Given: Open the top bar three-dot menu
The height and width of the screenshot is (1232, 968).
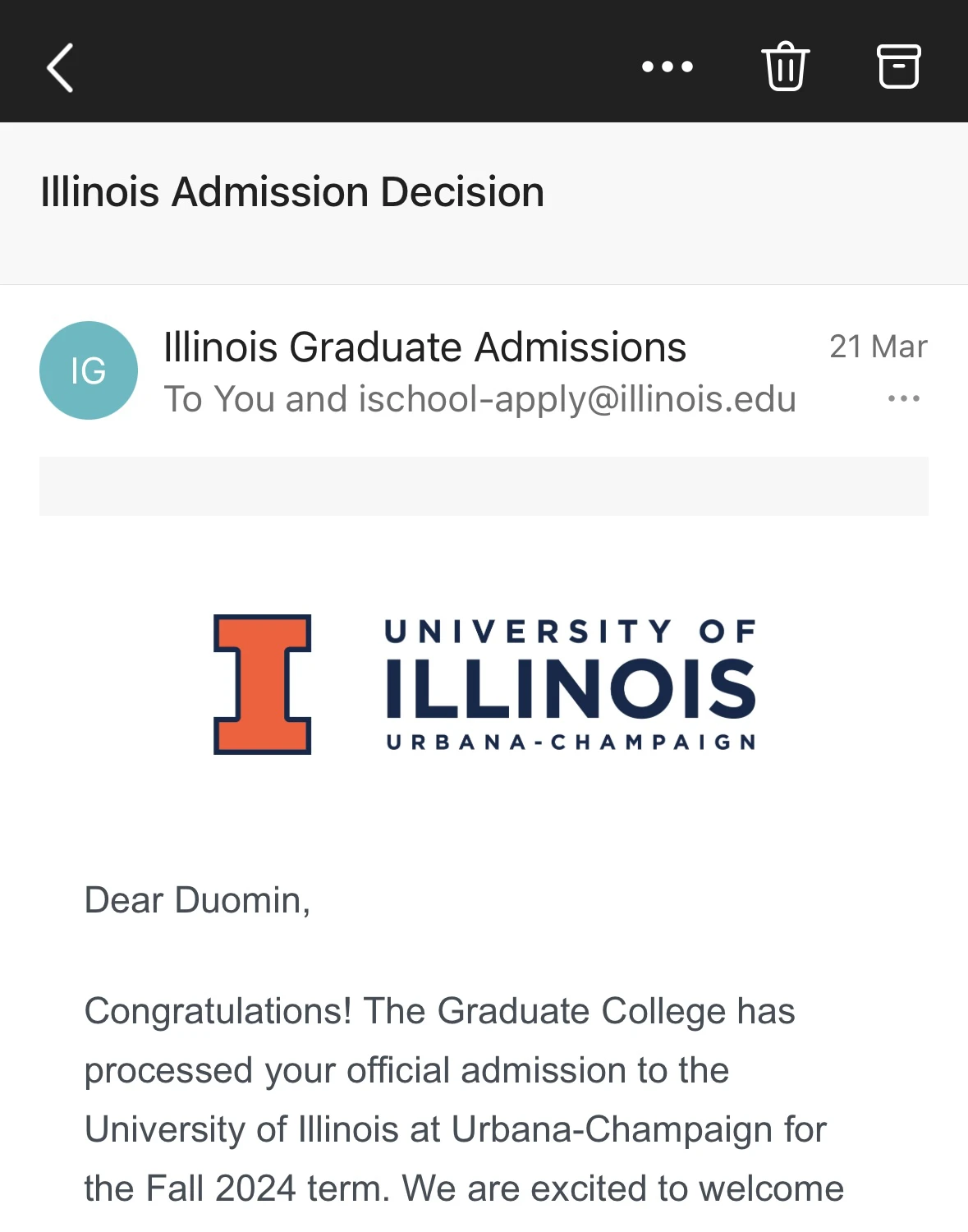Looking at the screenshot, I should (667, 67).
